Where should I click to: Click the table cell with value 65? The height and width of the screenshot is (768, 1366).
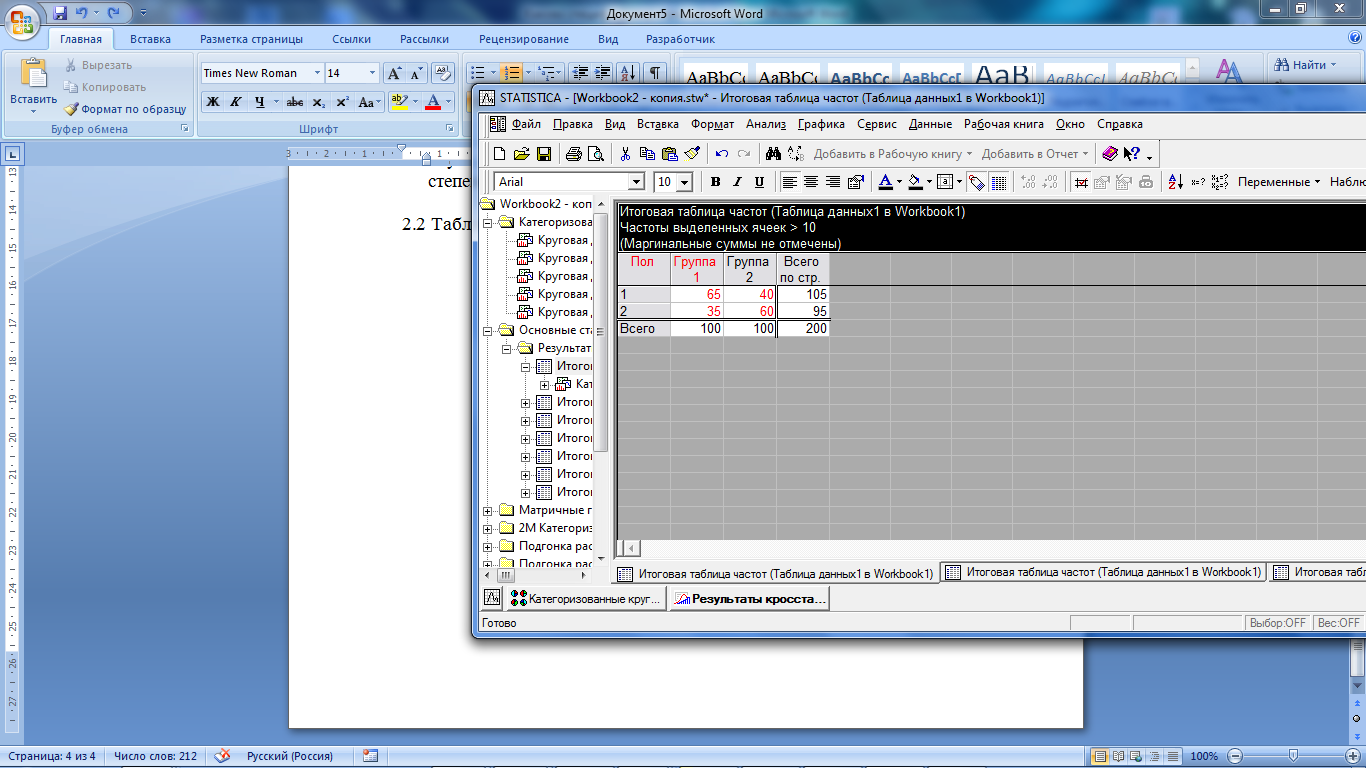(697, 294)
